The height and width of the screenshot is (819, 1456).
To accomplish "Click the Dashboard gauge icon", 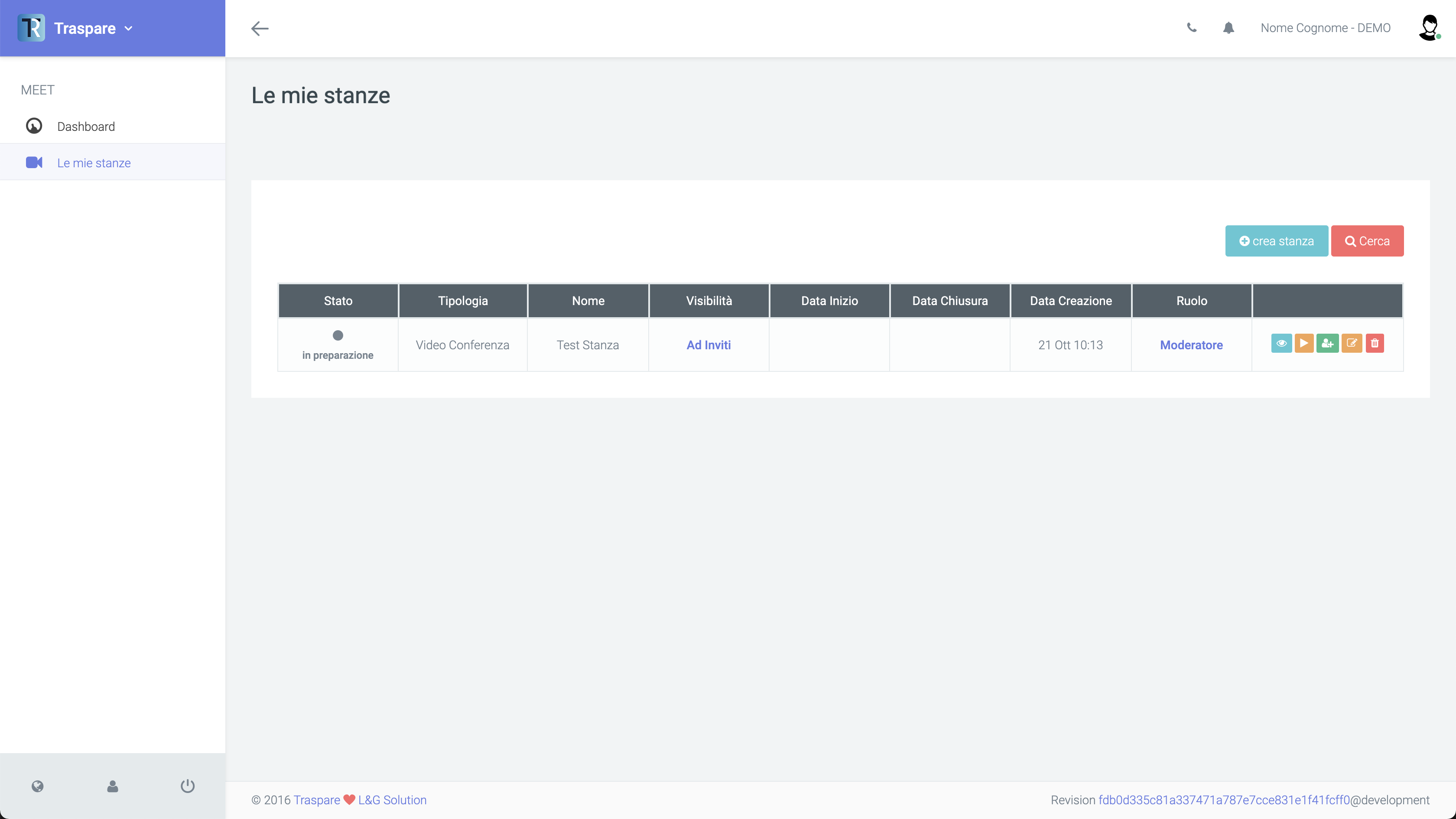I will 34,126.
